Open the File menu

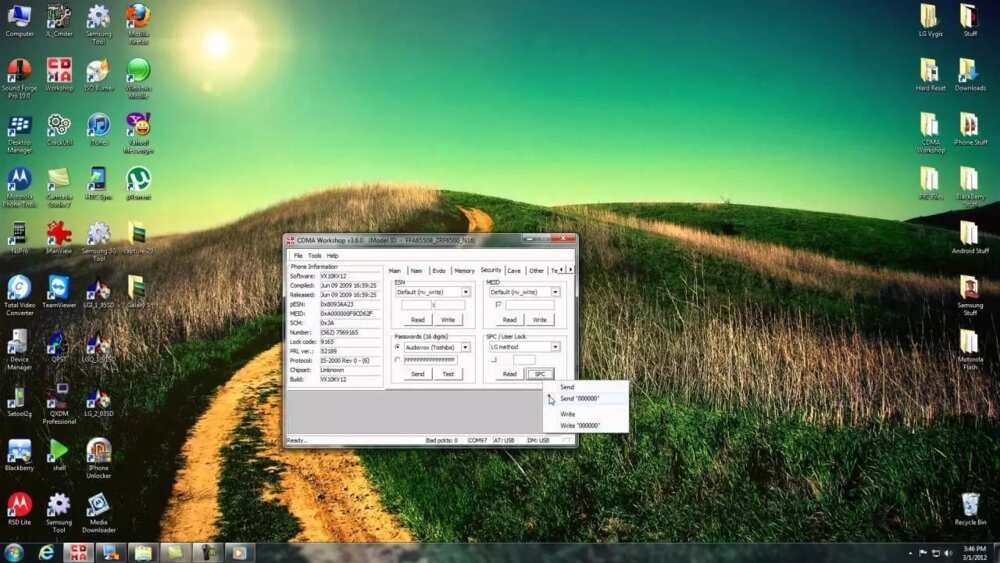click(298, 256)
